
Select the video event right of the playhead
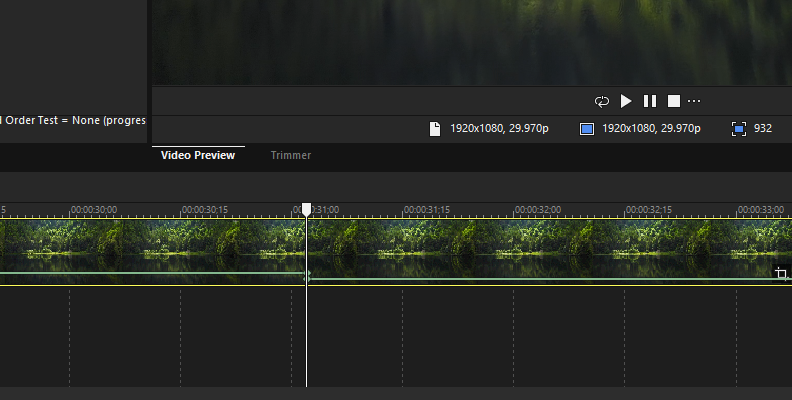click(550, 252)
